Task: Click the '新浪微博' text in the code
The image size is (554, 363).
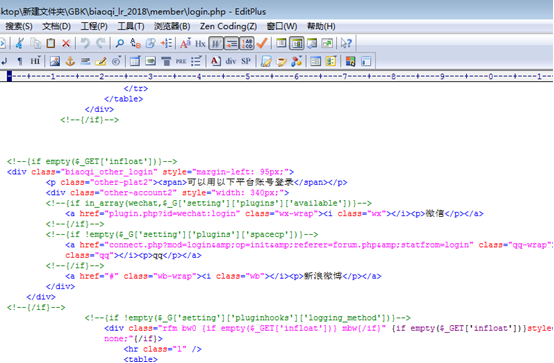Action: [323, 276]
